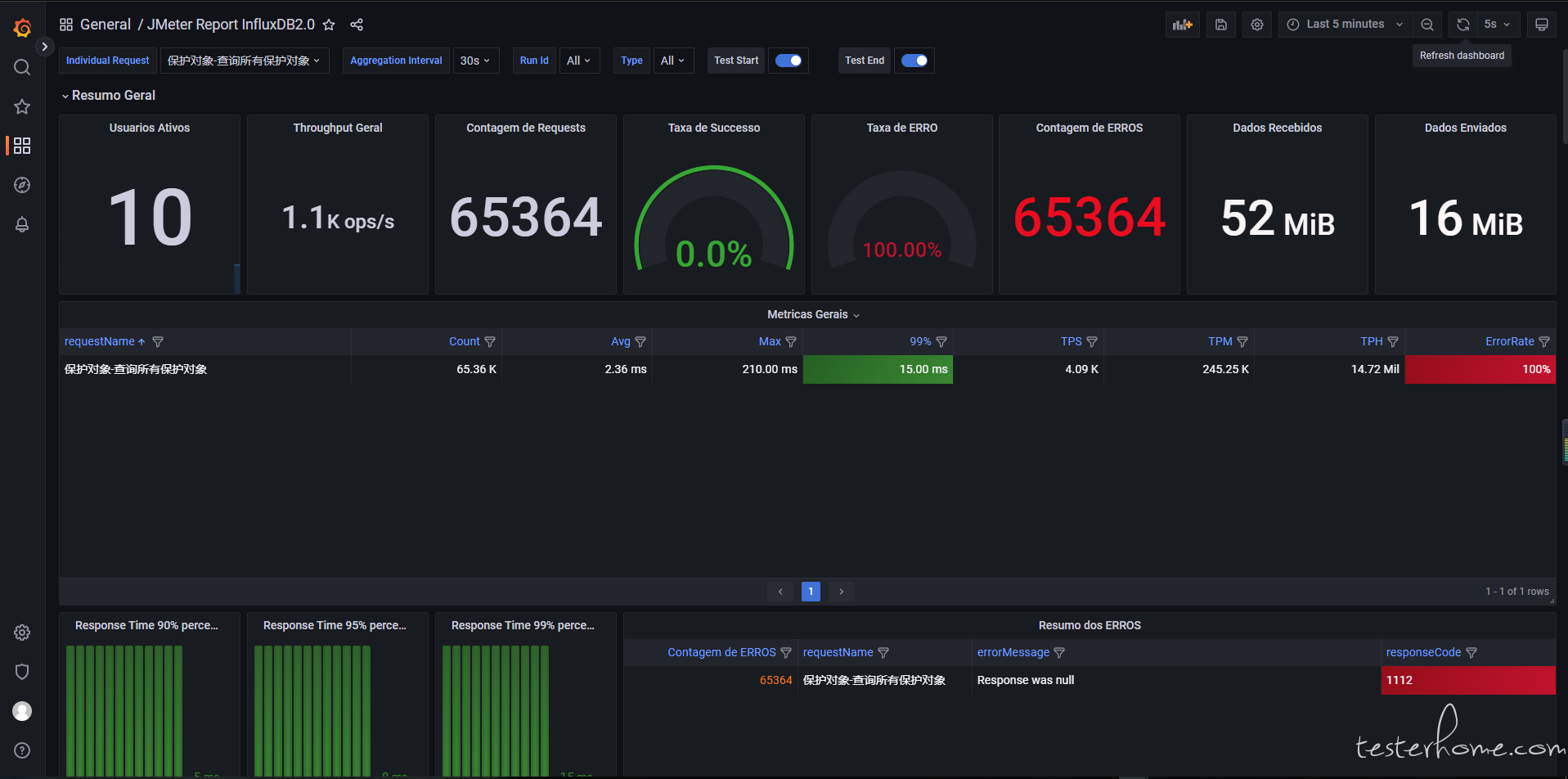Viewport: 1568px width, 779px height.
Task: Click the zoom out time range icon
Action: tap(1426, 25)
